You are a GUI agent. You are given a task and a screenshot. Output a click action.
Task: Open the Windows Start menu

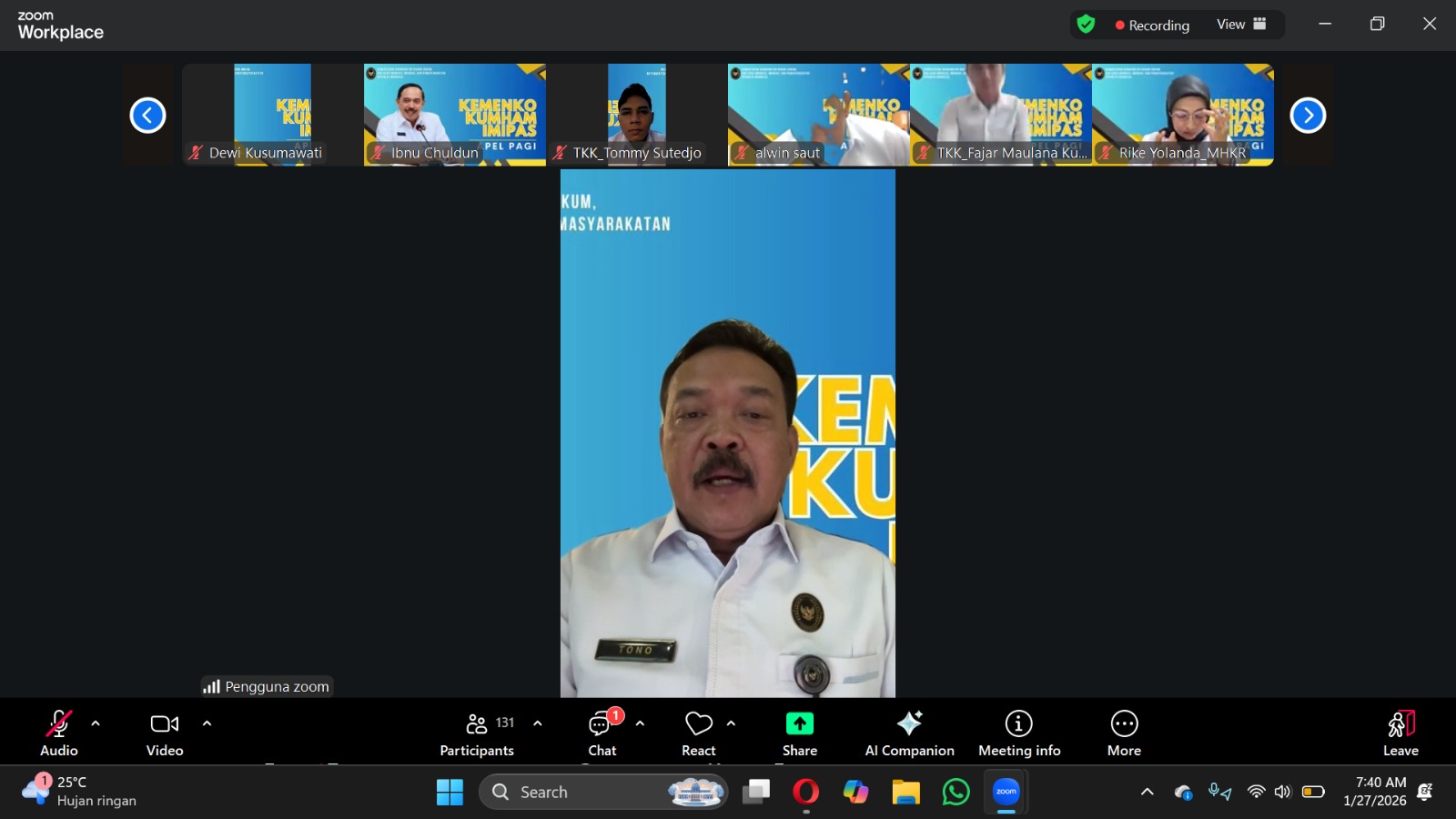tap(448, 792)
